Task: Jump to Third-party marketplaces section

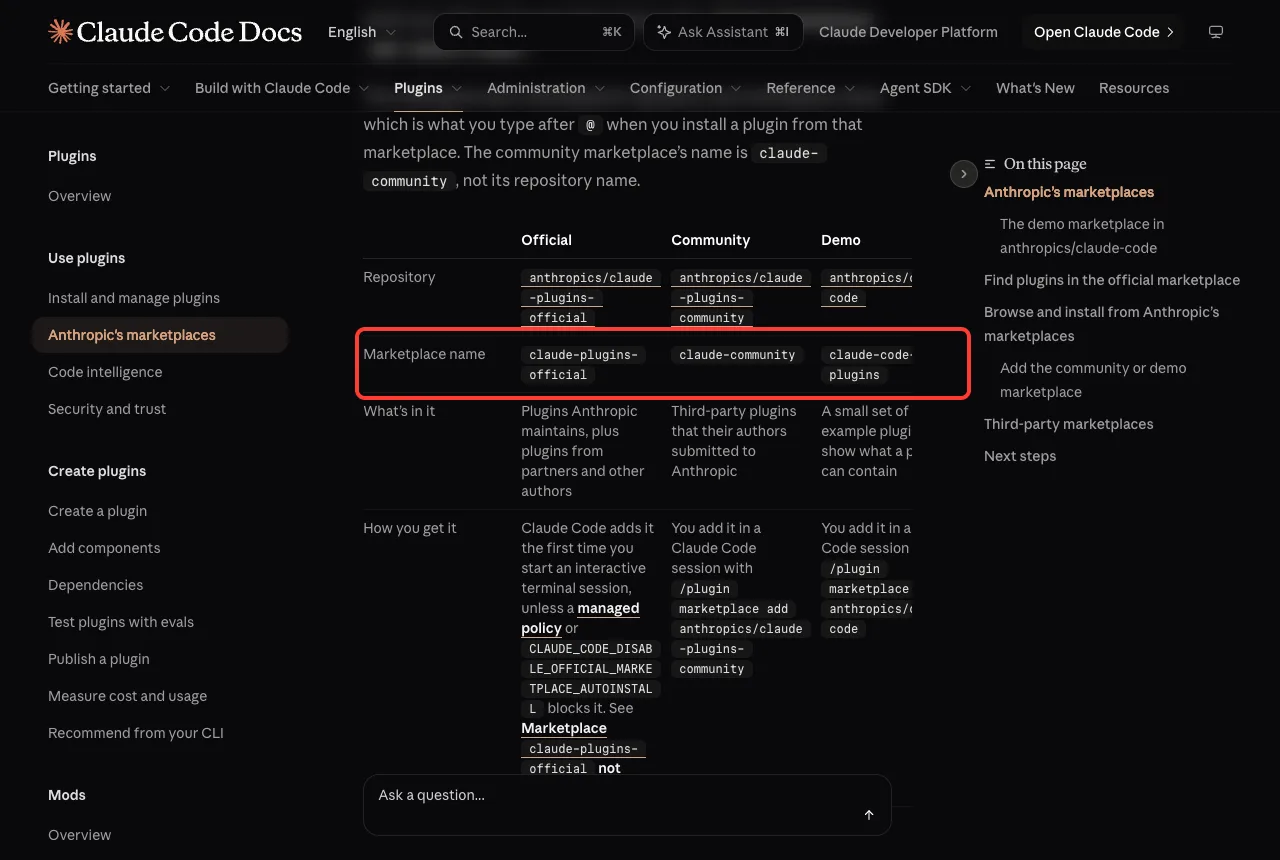Action: pos(1069,424)
